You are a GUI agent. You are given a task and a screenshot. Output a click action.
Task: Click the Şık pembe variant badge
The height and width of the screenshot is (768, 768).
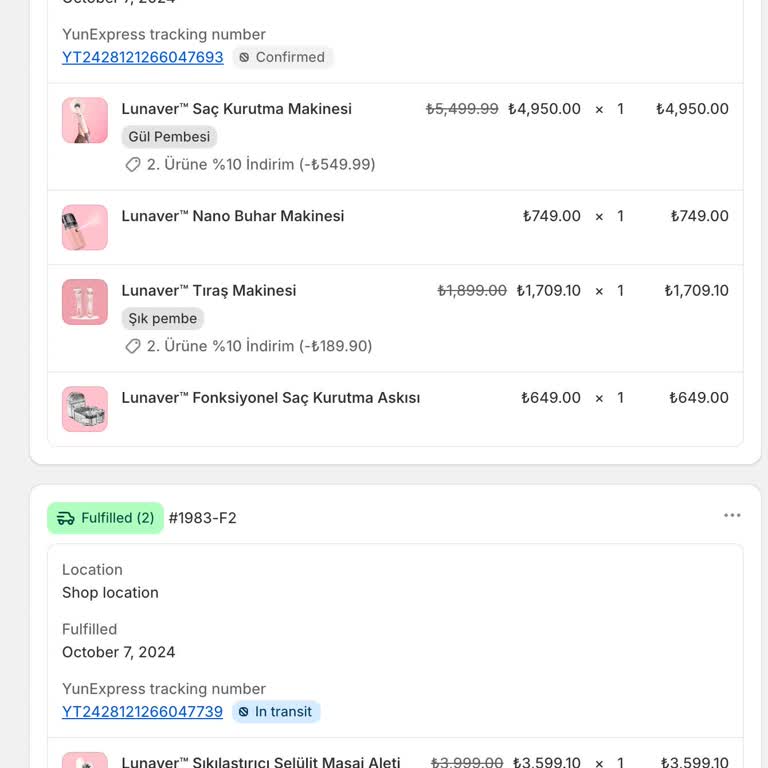pyautogui.click(x=163, y=319)
